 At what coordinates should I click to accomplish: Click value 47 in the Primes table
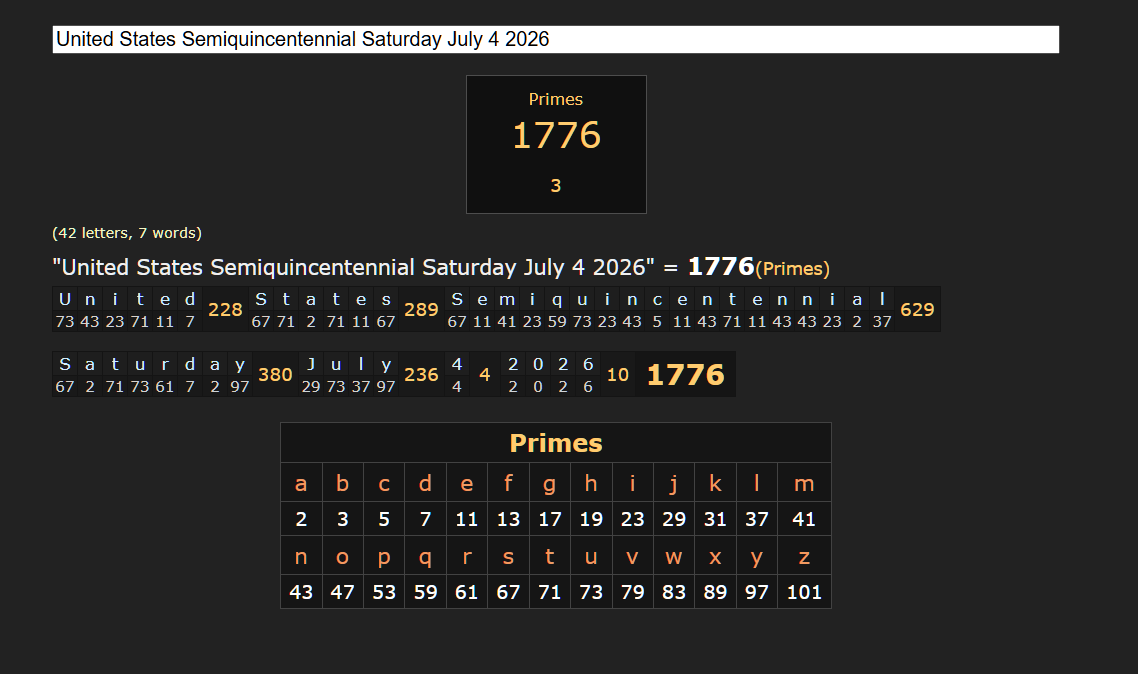coord(342,593)
